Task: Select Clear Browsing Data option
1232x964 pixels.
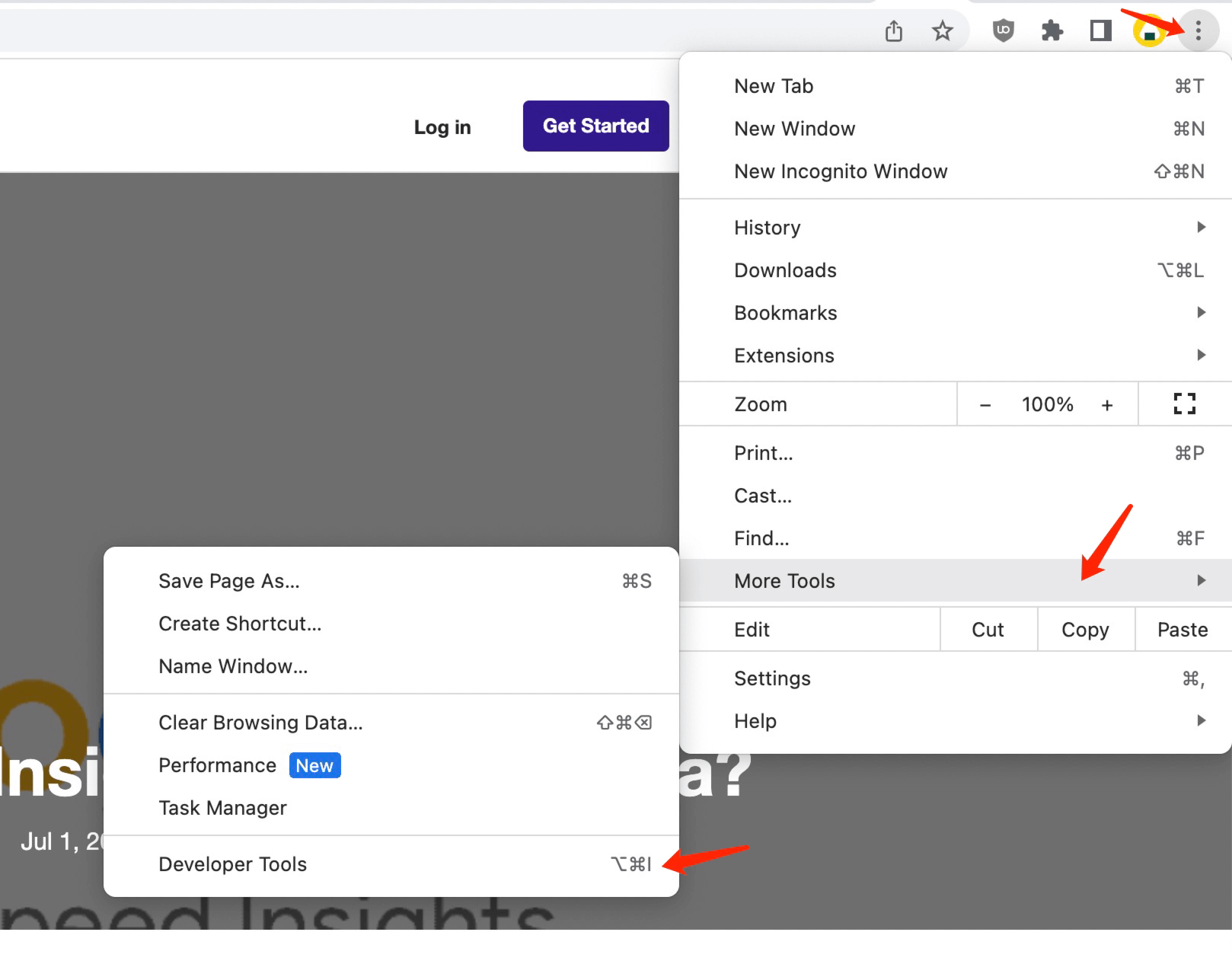Action: 260,723
